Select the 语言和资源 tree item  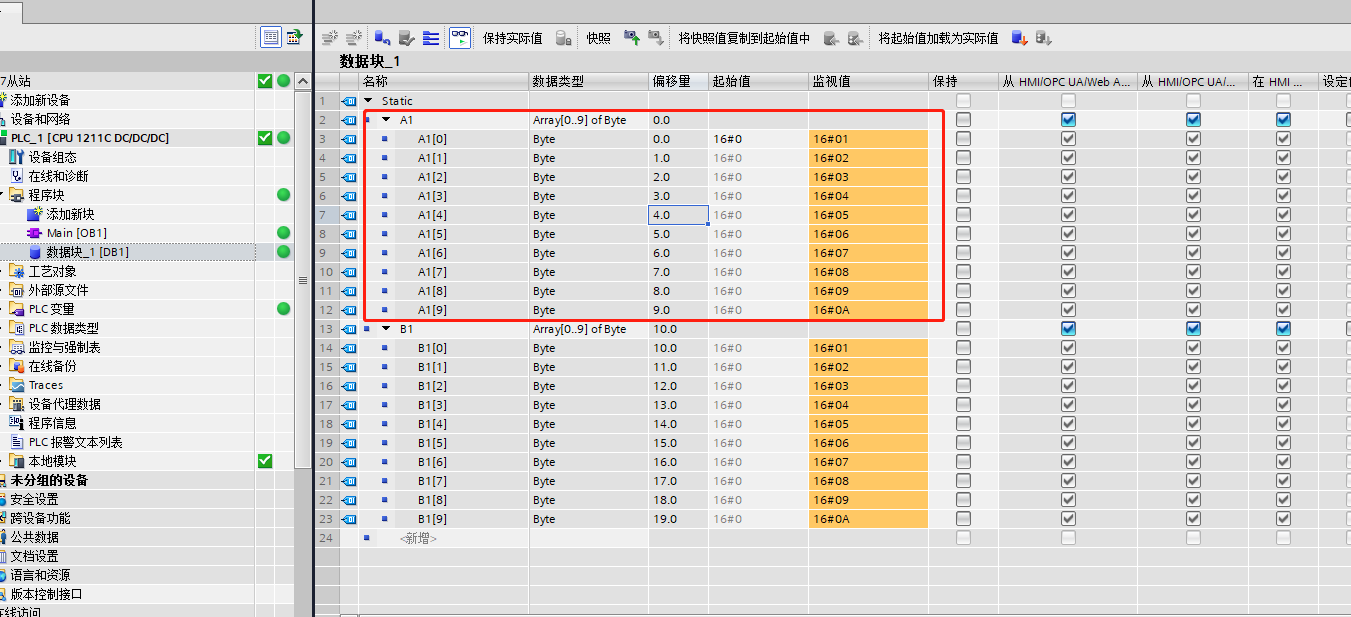tap(40, 575)
